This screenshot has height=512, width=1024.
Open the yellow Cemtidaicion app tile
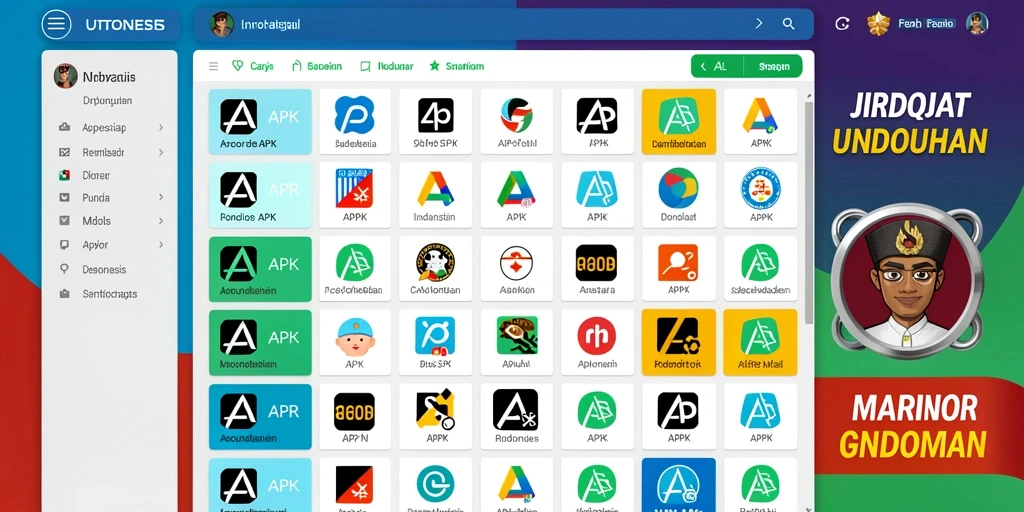coord(679,121)
